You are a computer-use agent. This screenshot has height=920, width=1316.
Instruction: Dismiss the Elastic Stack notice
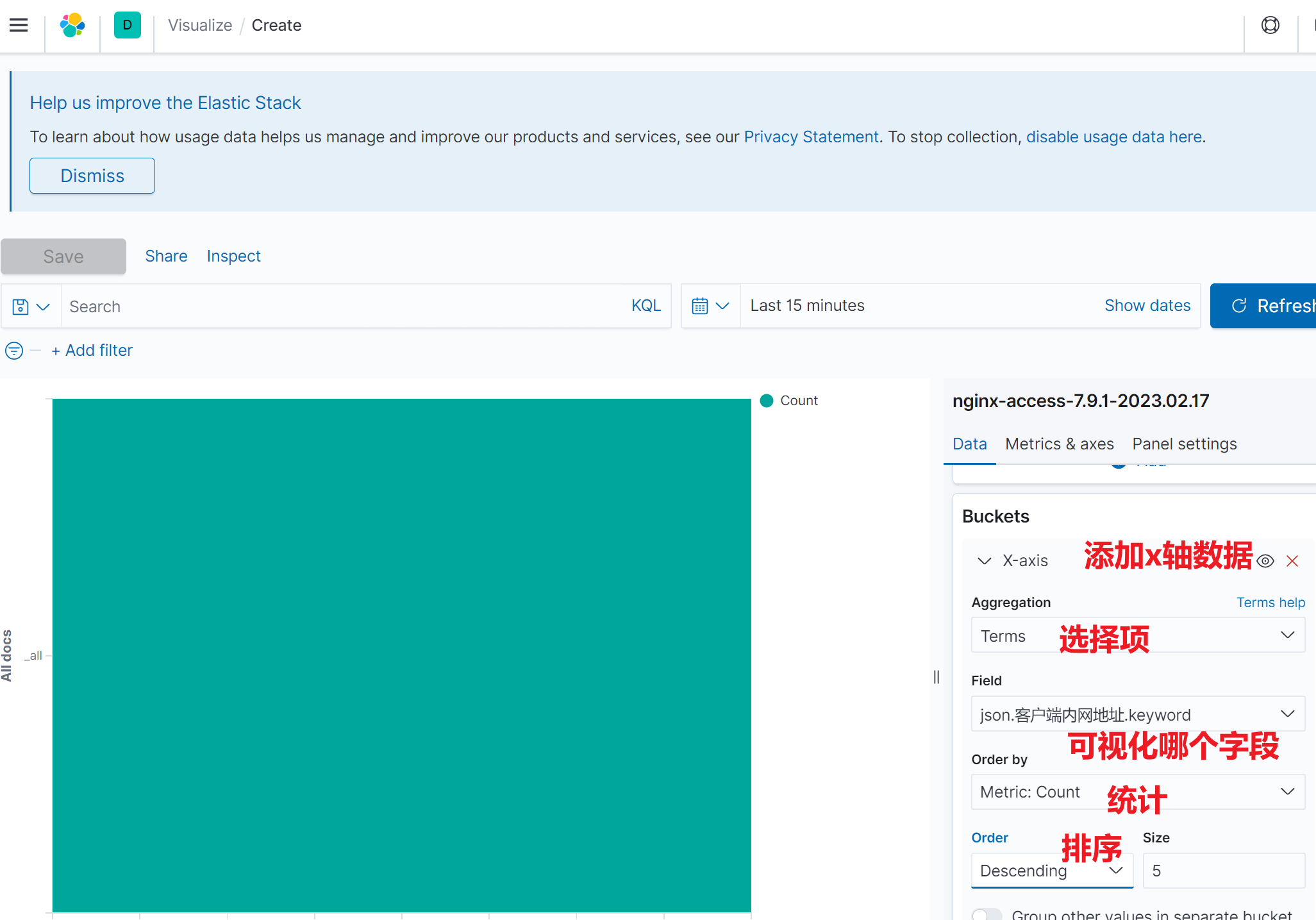(92, 176)
